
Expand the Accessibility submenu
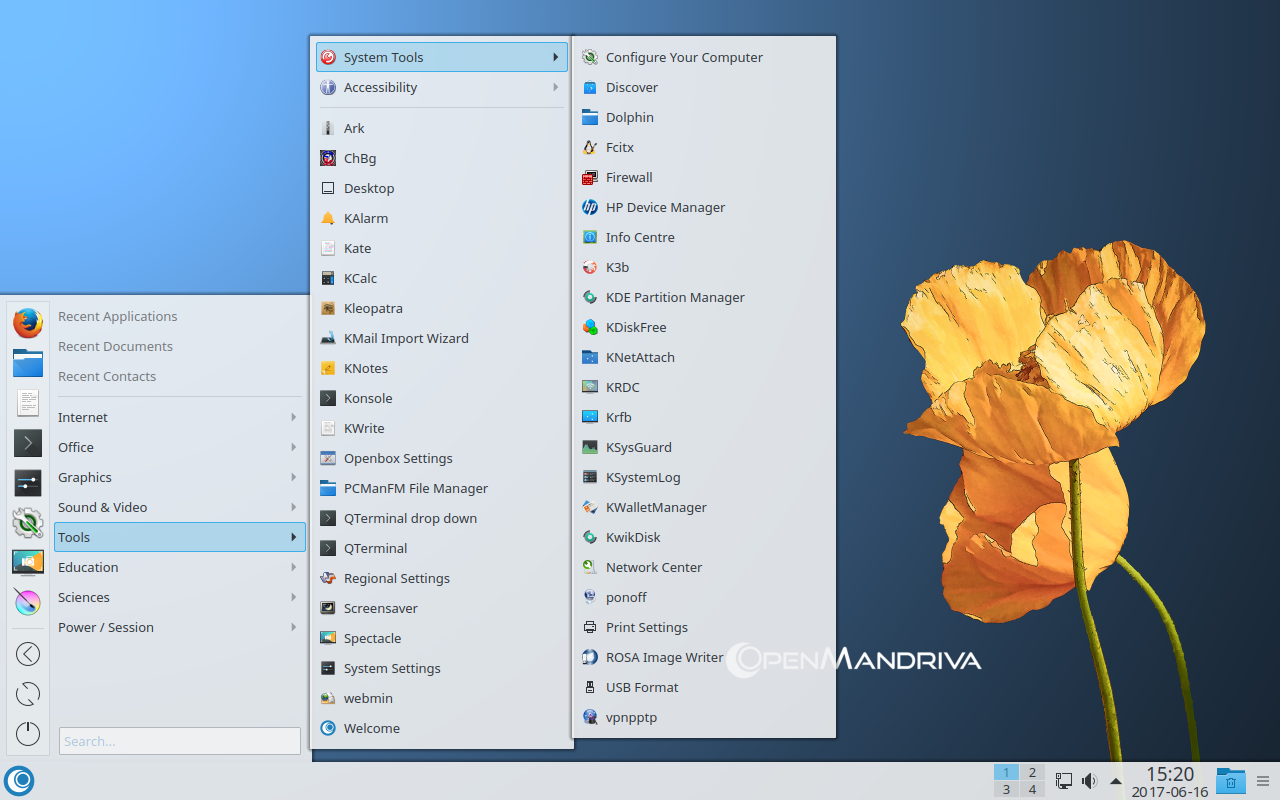pyautogui.click(x=441, y=88)
